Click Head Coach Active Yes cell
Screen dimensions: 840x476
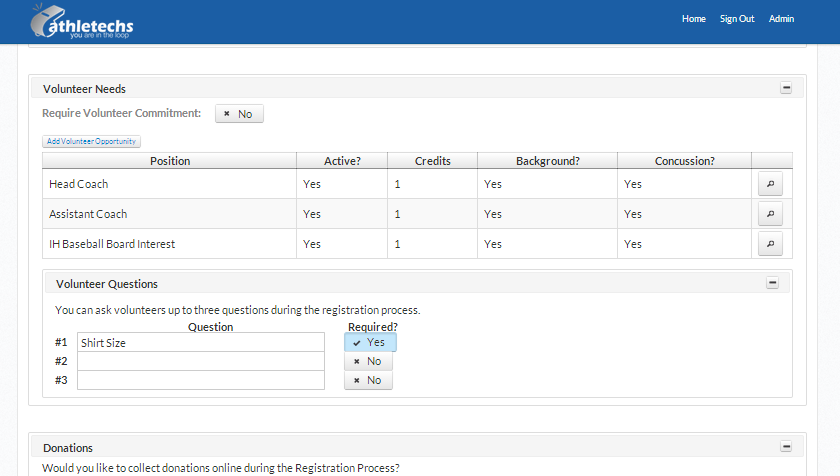coord(342,184)
